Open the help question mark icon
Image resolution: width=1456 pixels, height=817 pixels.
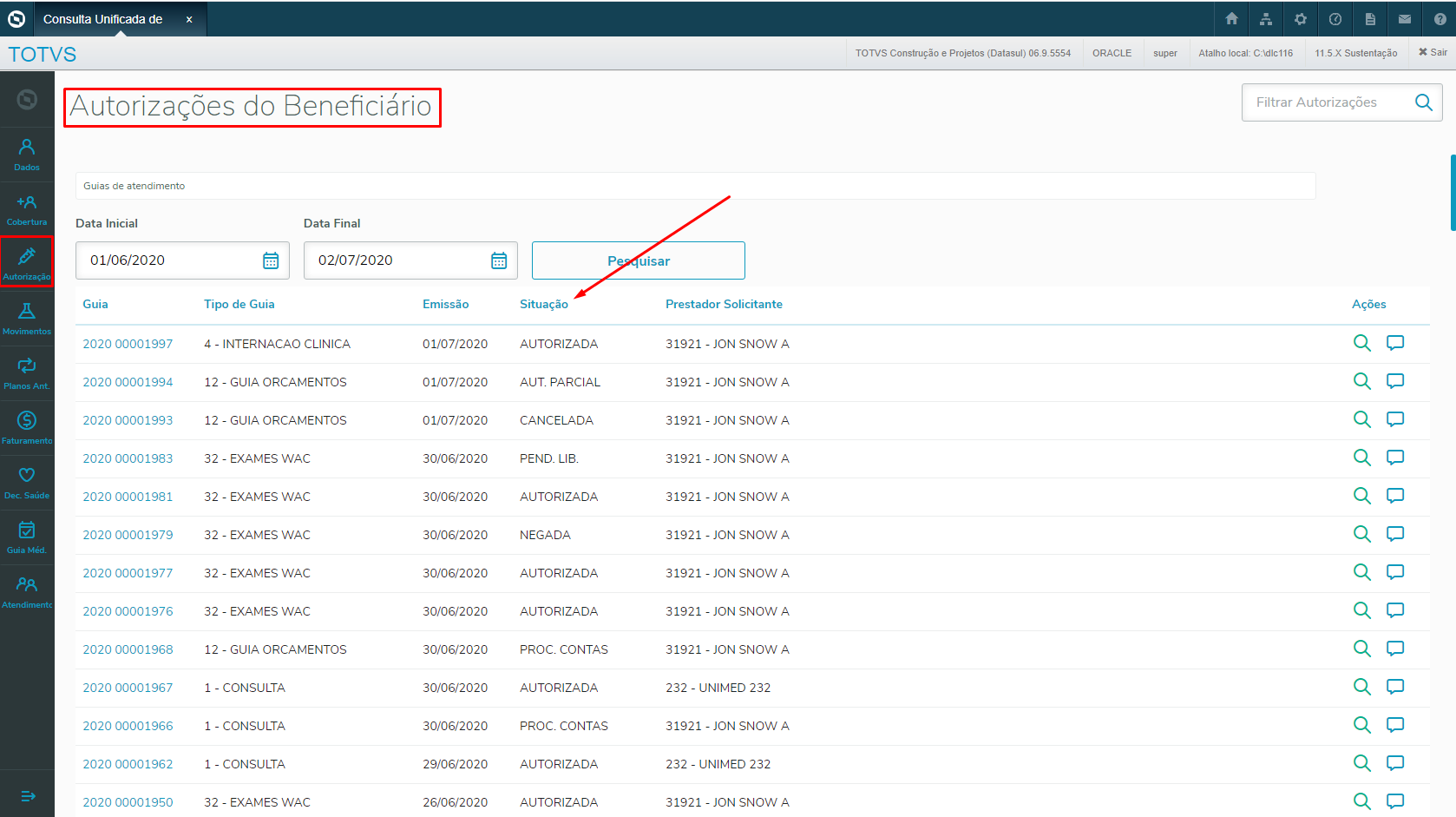[1440, 18]
